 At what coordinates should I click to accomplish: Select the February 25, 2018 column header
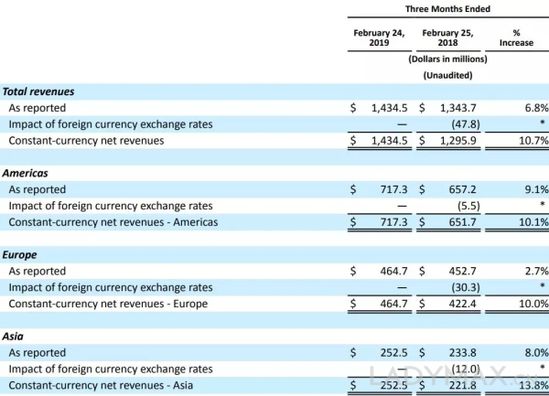coord(448,38)
